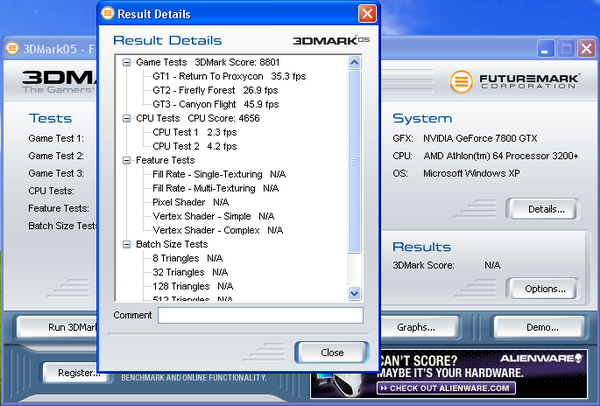Select Fill Rate - Single-Texturing row
This screenshot has width=600, height=406.
point(219,174)
